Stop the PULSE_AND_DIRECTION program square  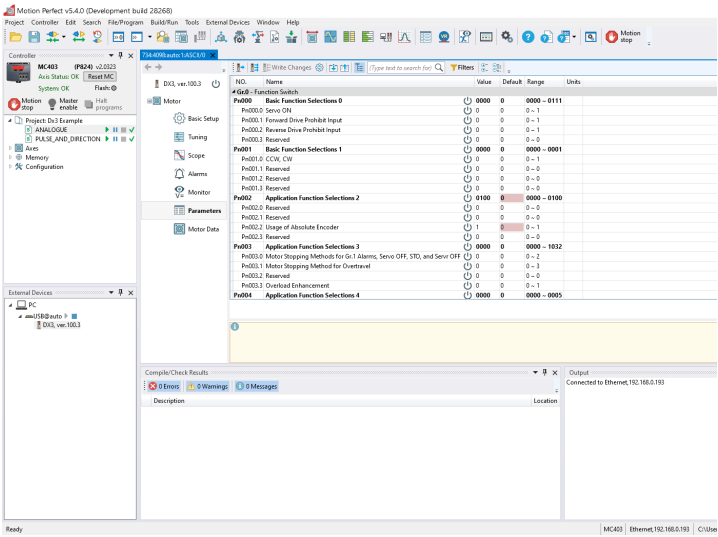[124, 139]
